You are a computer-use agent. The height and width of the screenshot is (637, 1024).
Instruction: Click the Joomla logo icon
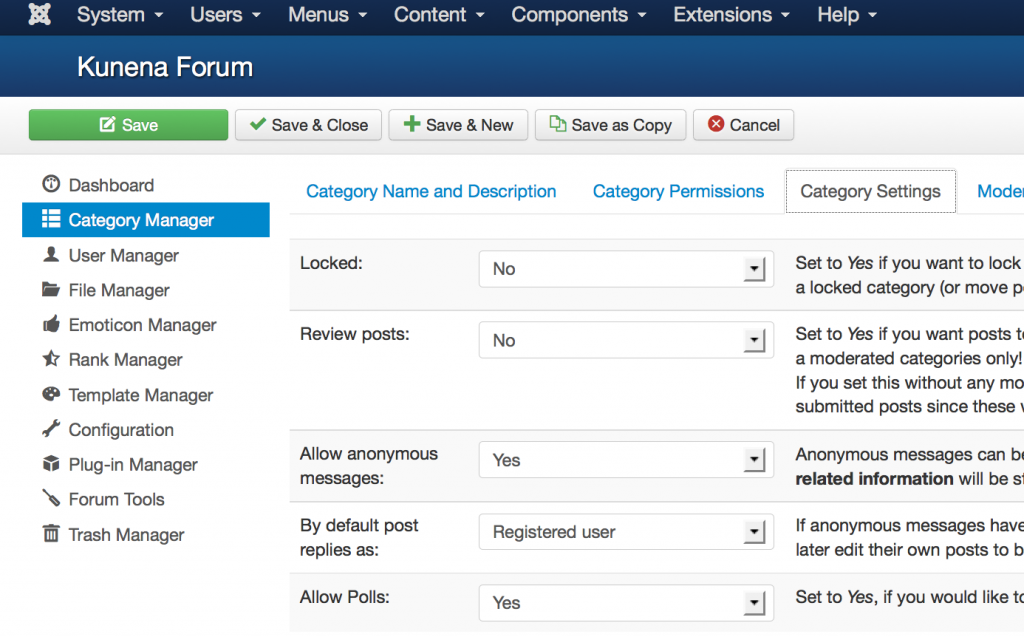[39, 14]
